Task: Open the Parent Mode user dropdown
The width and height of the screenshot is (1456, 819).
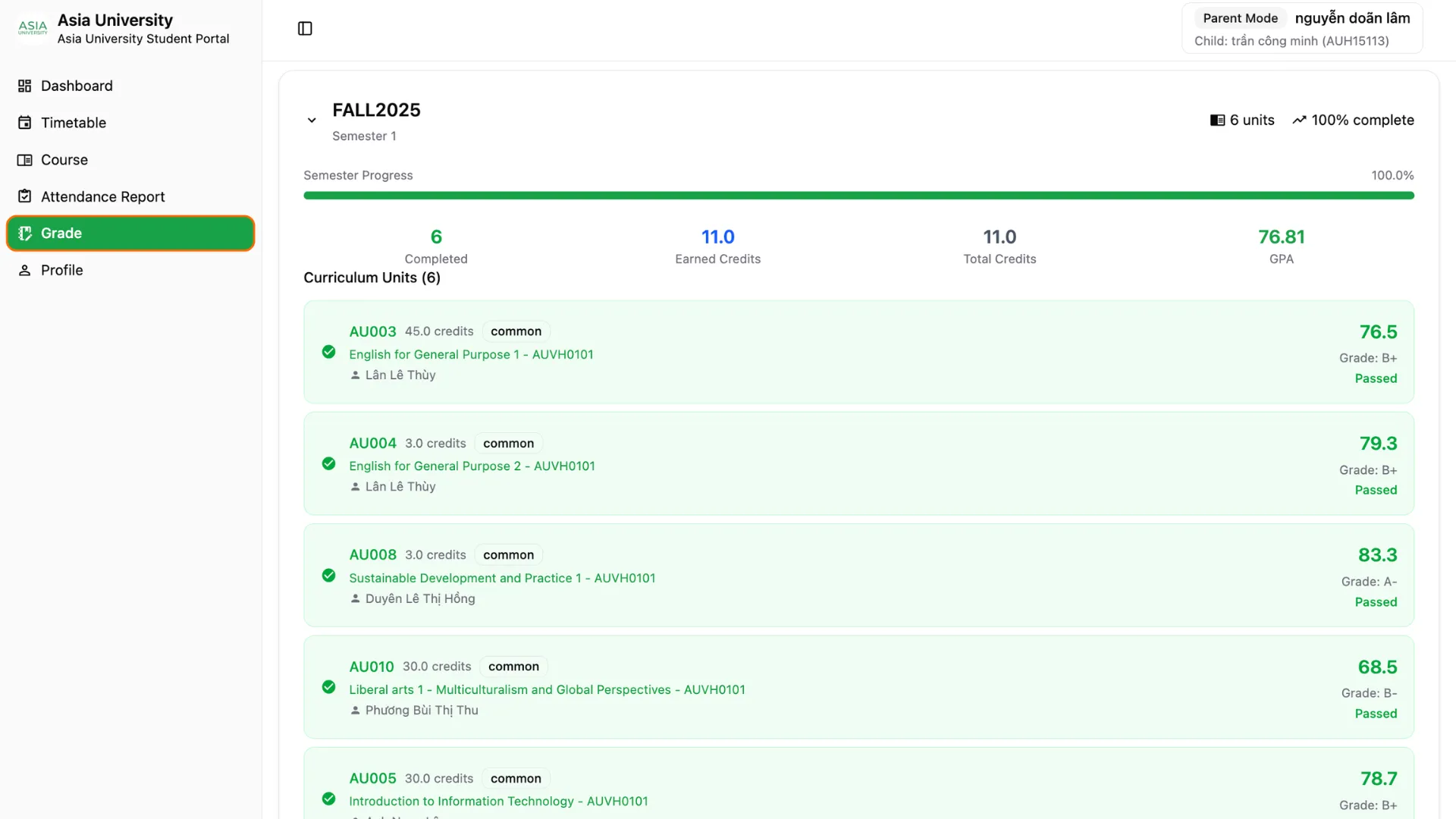Action: 1301,28
